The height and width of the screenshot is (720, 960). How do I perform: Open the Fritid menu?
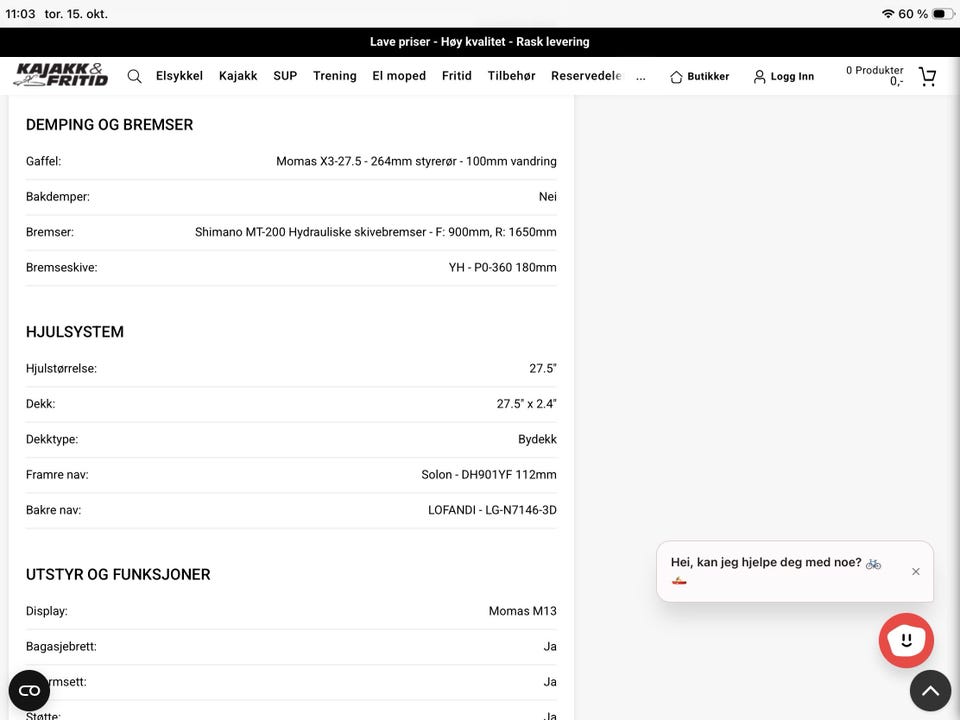click(456, 76)
